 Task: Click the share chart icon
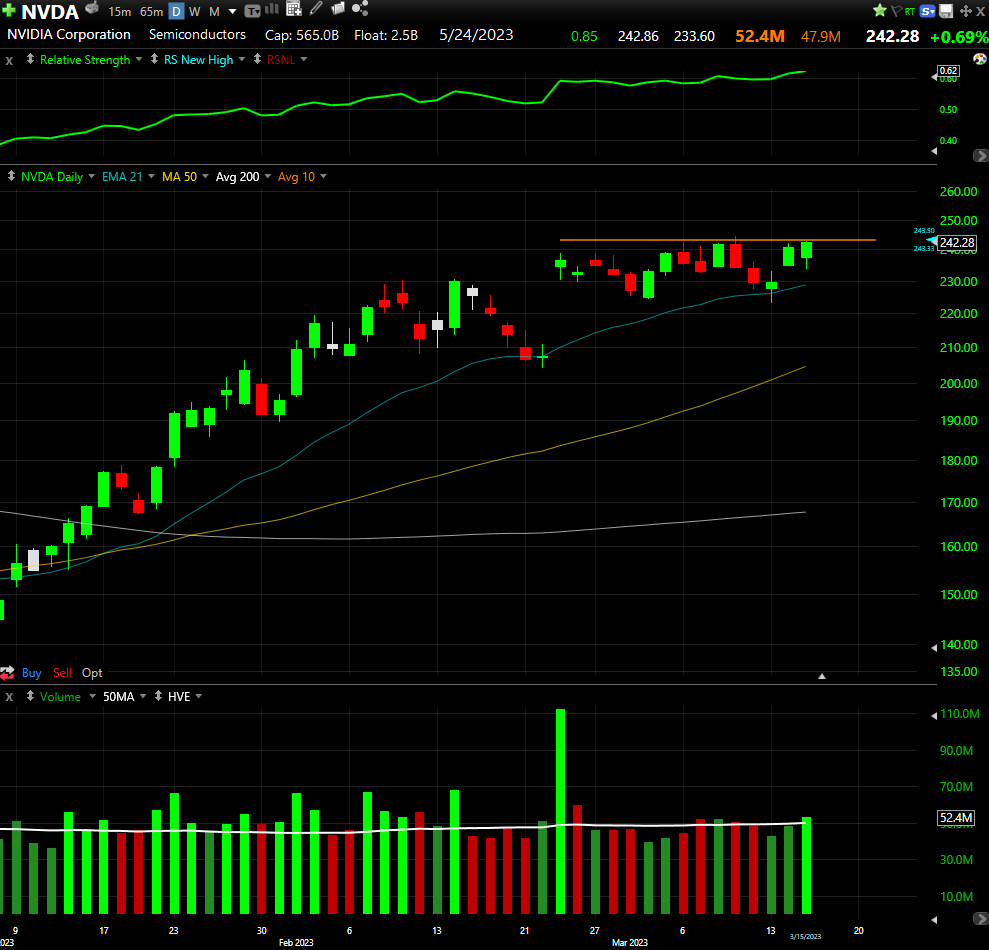click(360, 8)
